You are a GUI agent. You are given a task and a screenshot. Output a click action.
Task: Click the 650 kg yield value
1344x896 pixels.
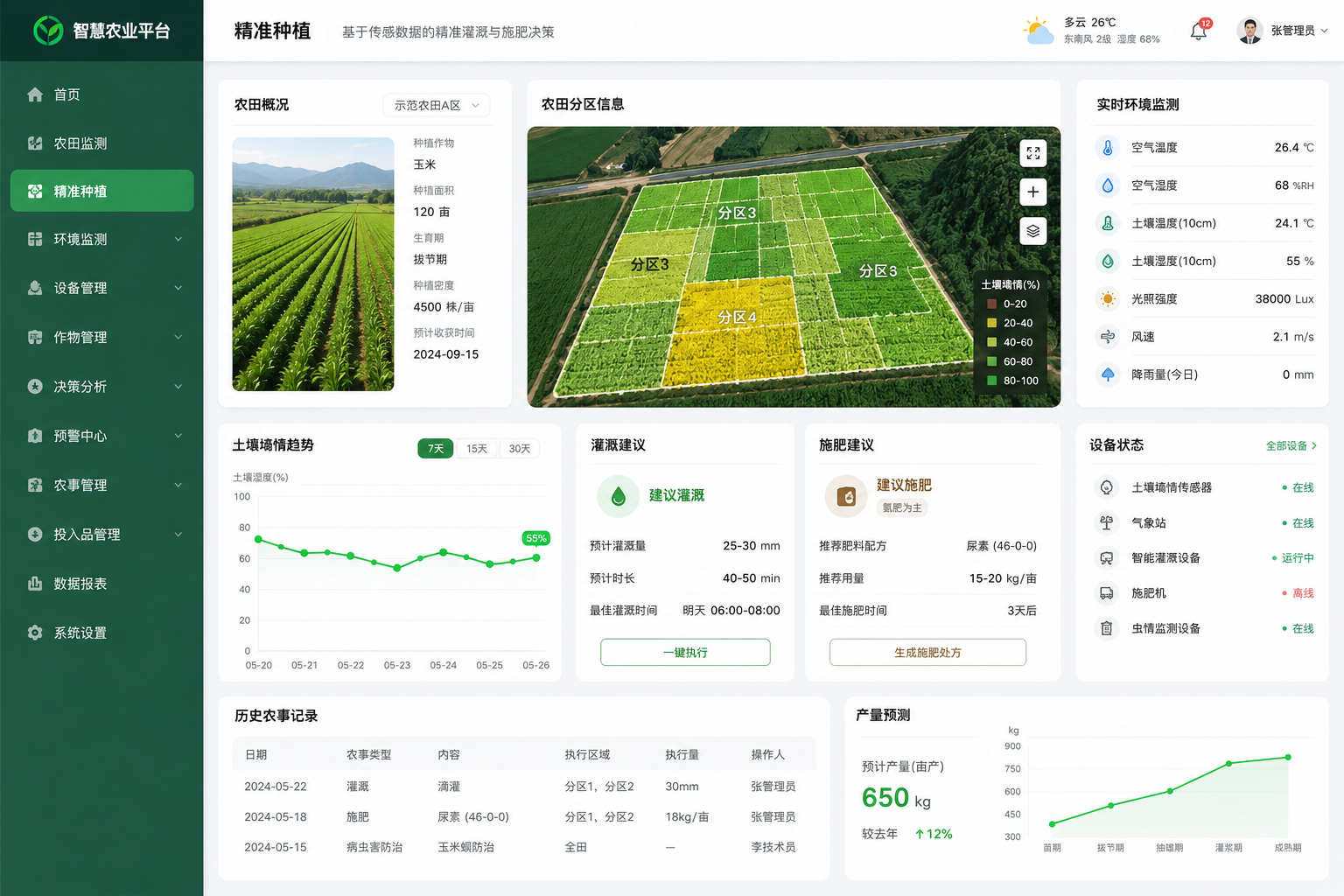[x=896, y=798]
